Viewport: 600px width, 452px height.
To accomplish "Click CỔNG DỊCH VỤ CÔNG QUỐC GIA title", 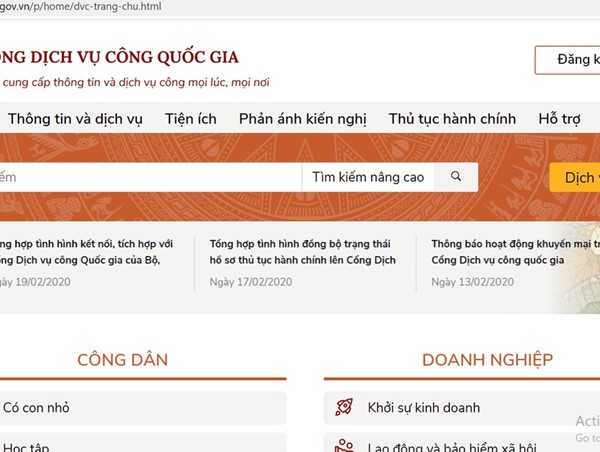I will [x=119, y=57].
